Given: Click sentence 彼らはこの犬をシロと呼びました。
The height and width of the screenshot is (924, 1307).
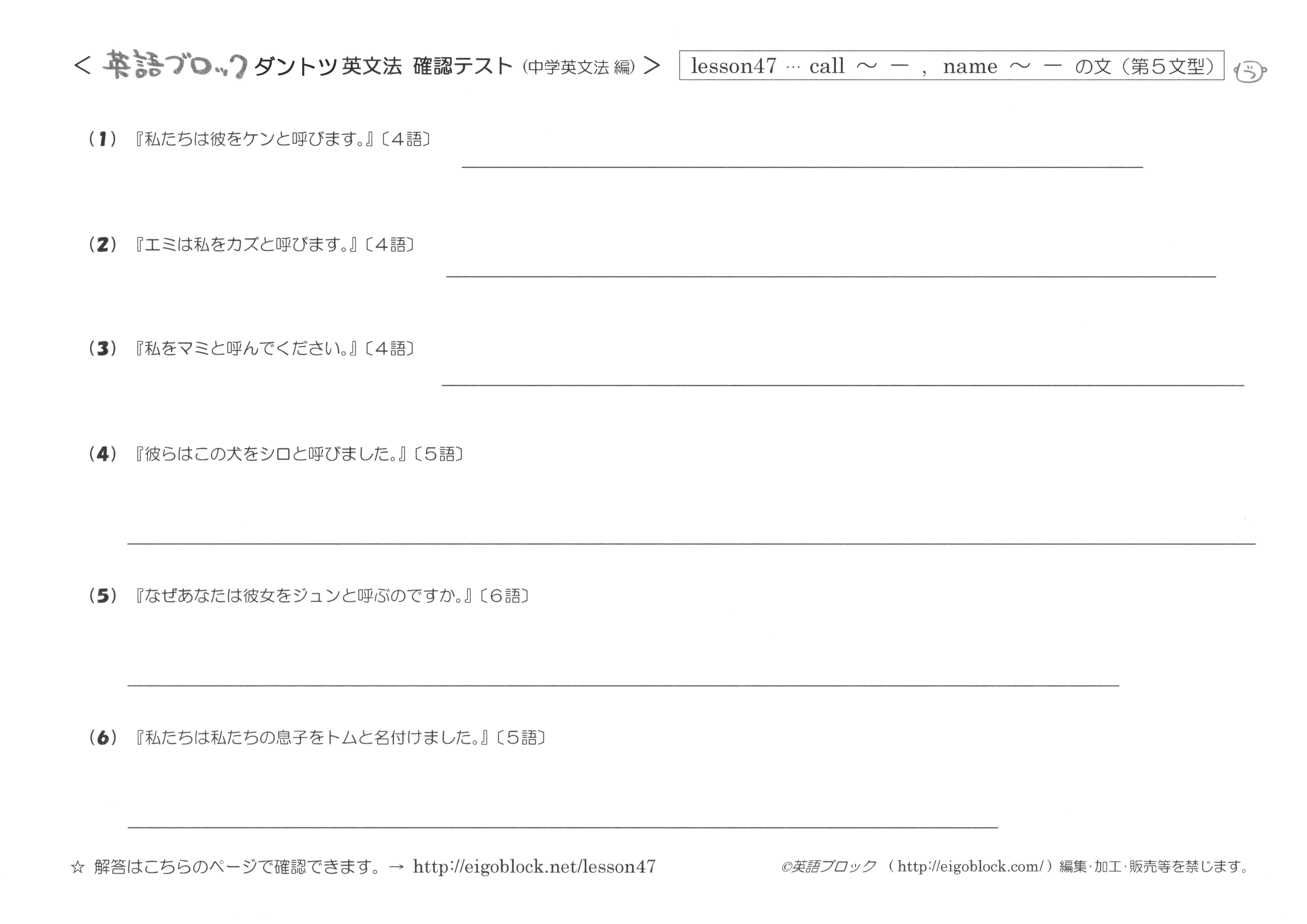Looking at the screenshot, I should 271,454.
